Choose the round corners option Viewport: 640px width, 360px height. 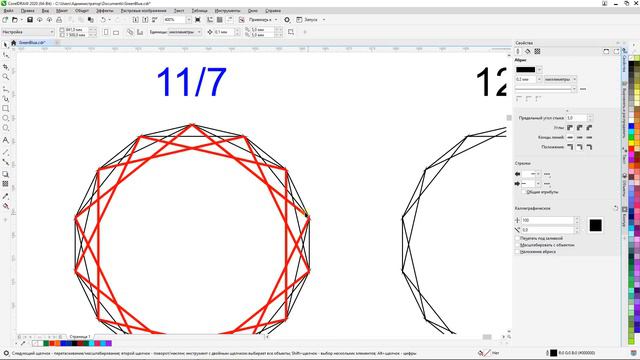point(580,128)
